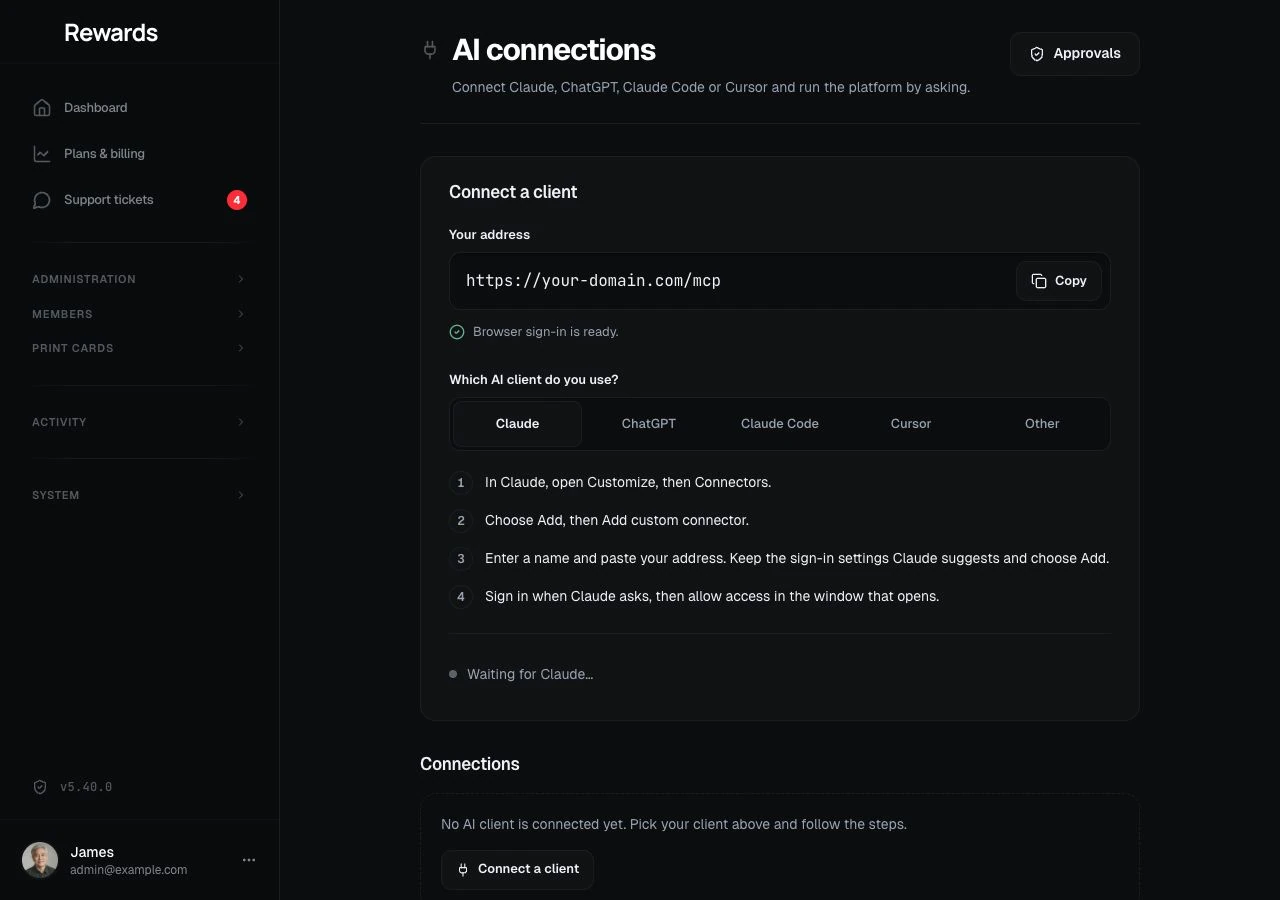Viewport: 1280px width, 900px height.
Task: Click the admin@example.com email text
Action: (129, 870)
